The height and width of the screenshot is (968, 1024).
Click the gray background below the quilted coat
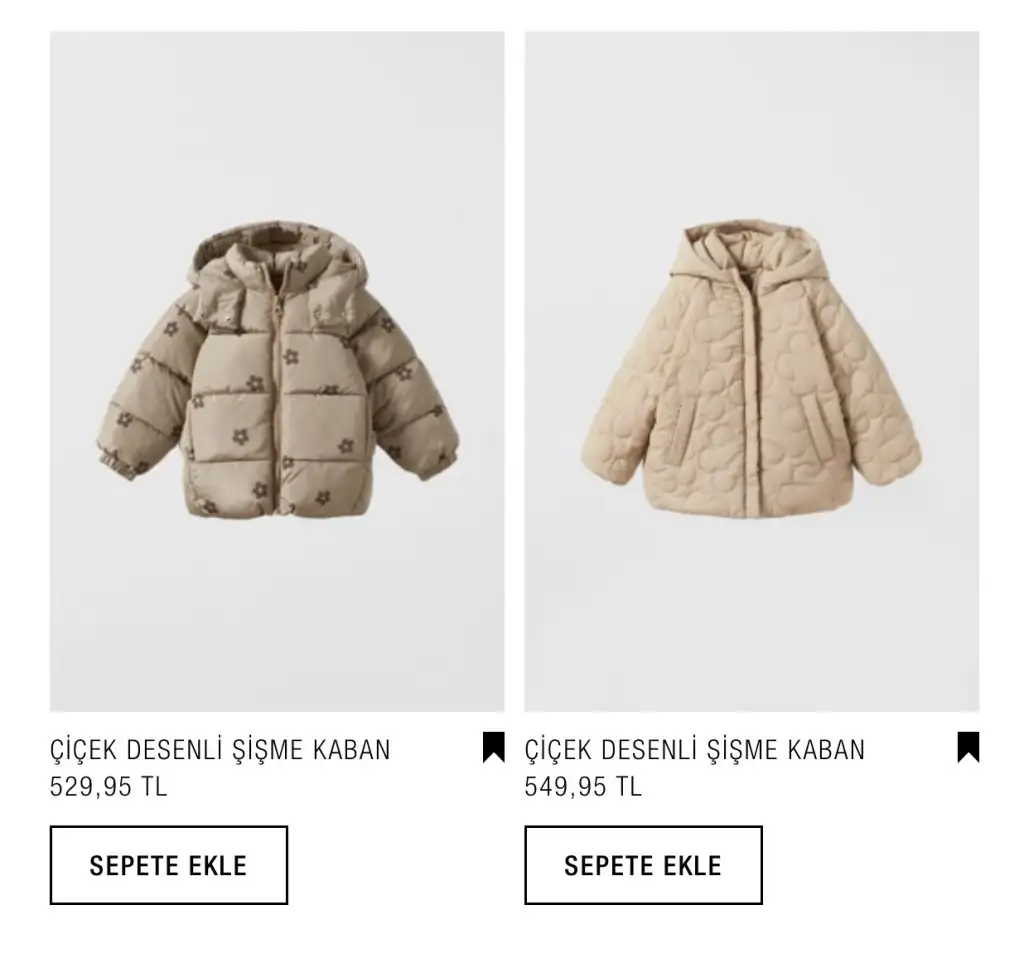click(x=752, y=614)
